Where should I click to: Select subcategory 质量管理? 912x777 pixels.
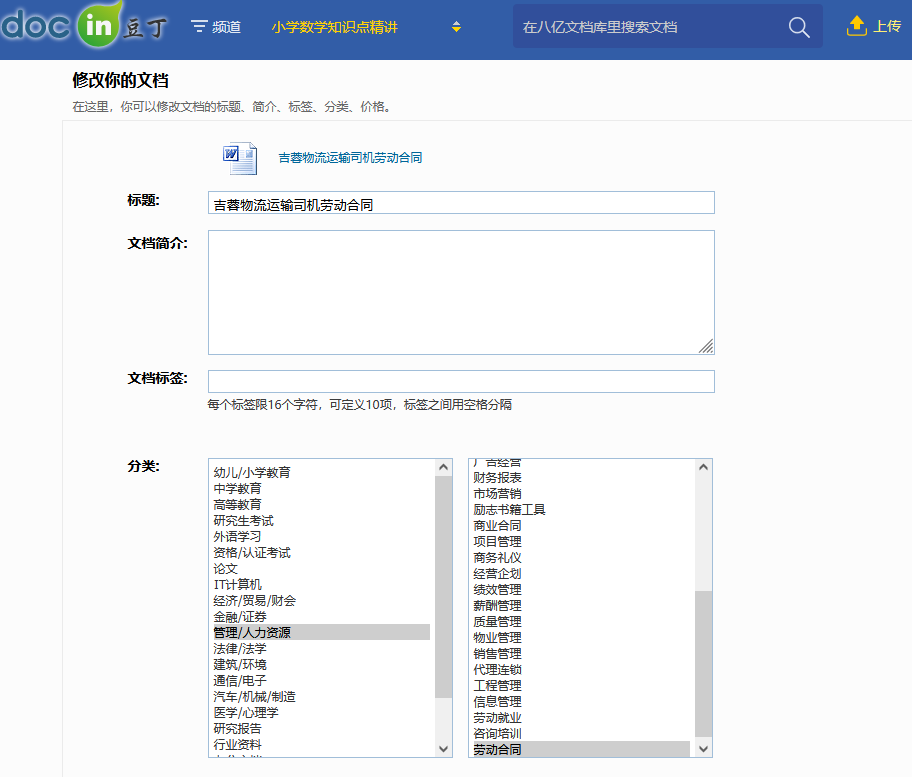pyautogui.click(x=582, y=621)
